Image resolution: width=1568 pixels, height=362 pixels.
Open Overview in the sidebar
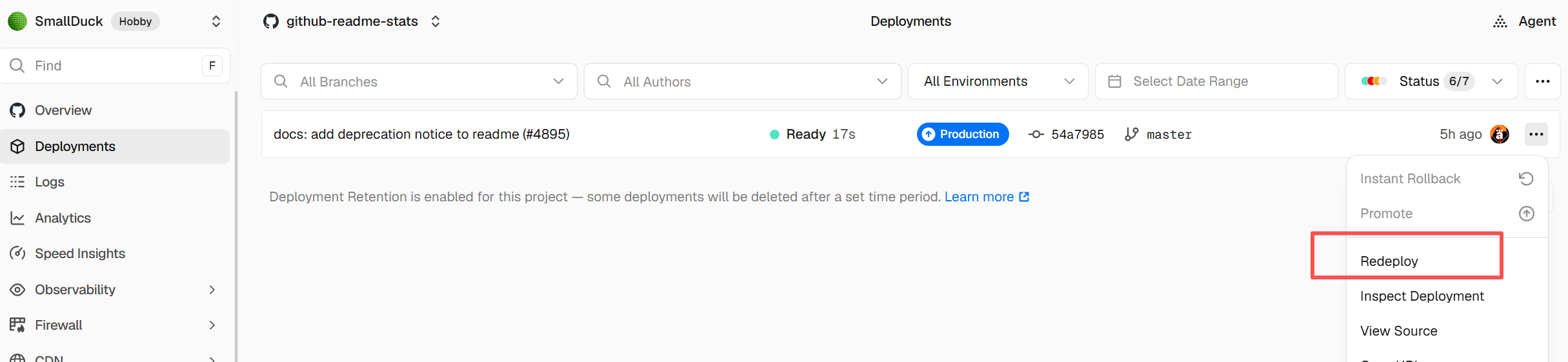(x=63, y=110)
